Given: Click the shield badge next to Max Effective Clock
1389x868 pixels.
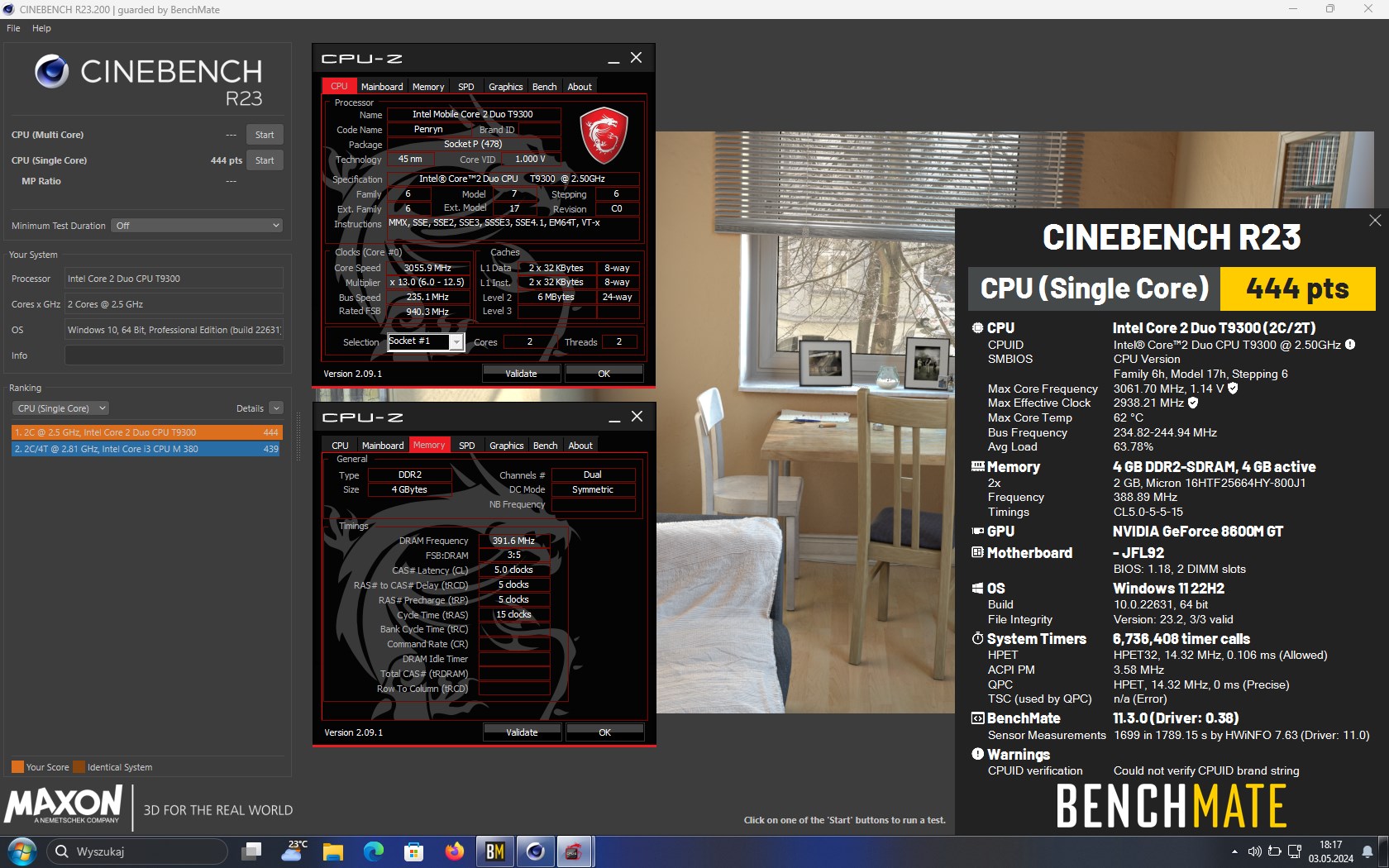Looking at the screenshot, I should pyautogui.click(x=1193, y=403).
